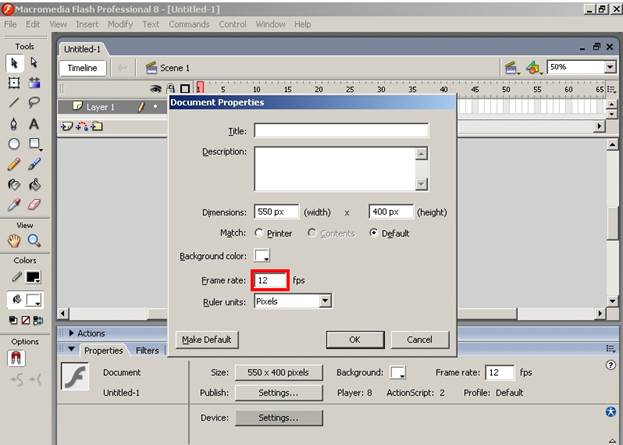623x445 pixels.
Task: Click the Snap to Objects magnet option
Action: click(16, 358)
